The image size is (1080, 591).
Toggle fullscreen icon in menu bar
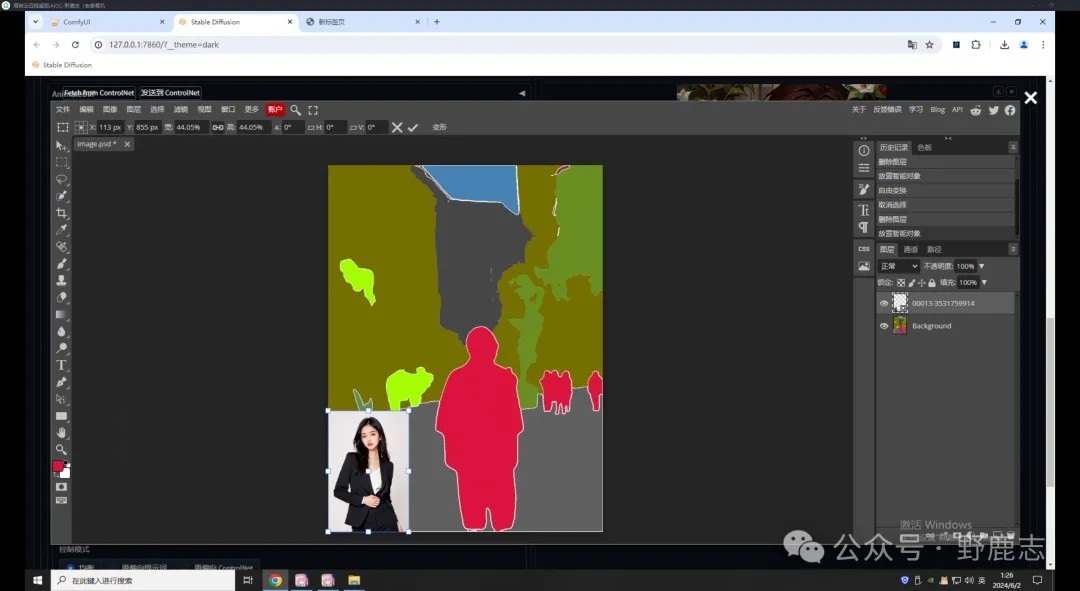point(313,110)
